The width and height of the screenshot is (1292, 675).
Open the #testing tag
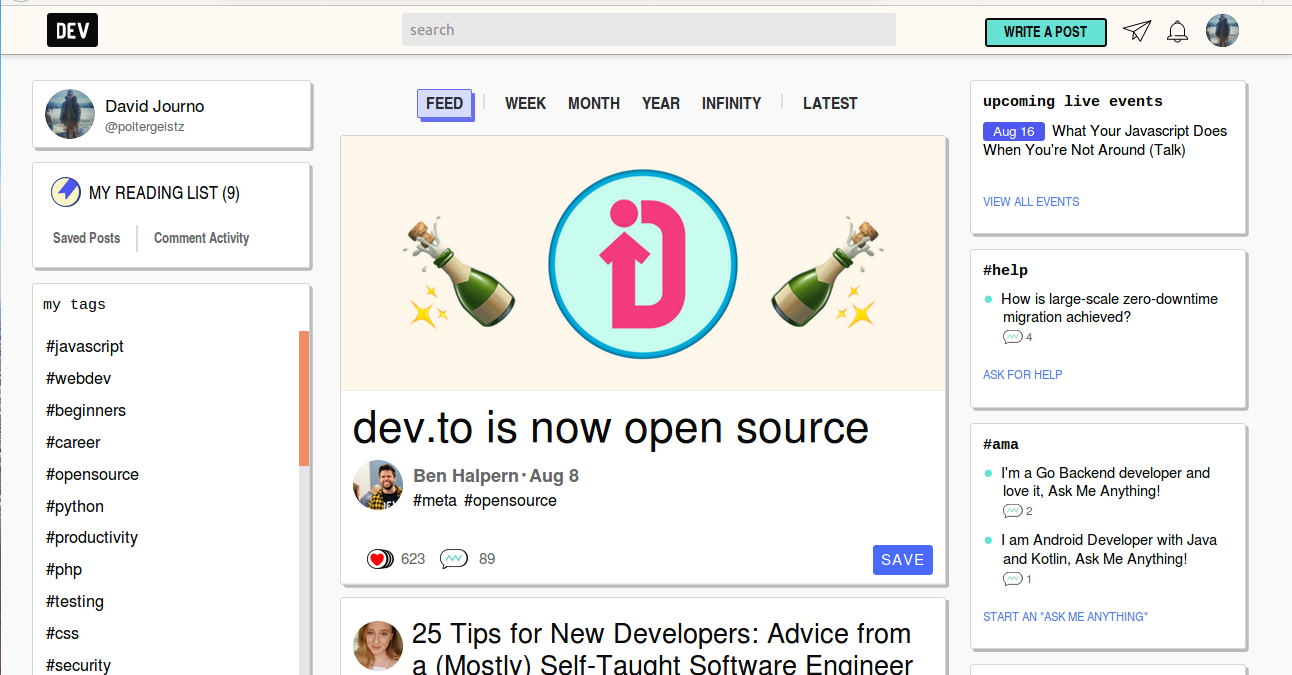(75, 601)
